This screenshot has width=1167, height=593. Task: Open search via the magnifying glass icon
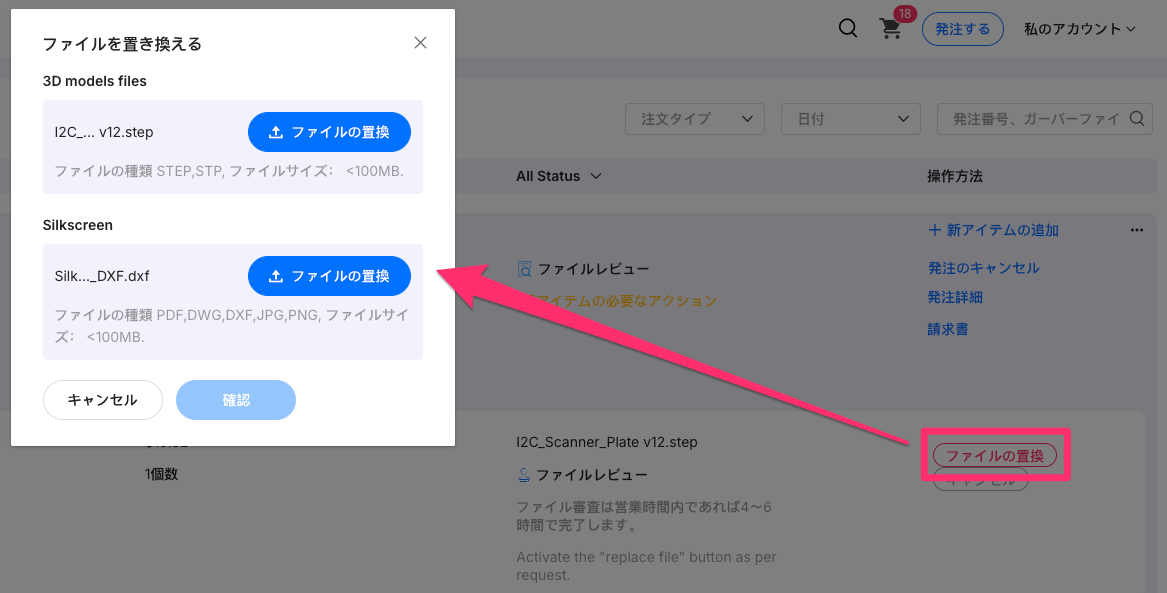848,29
